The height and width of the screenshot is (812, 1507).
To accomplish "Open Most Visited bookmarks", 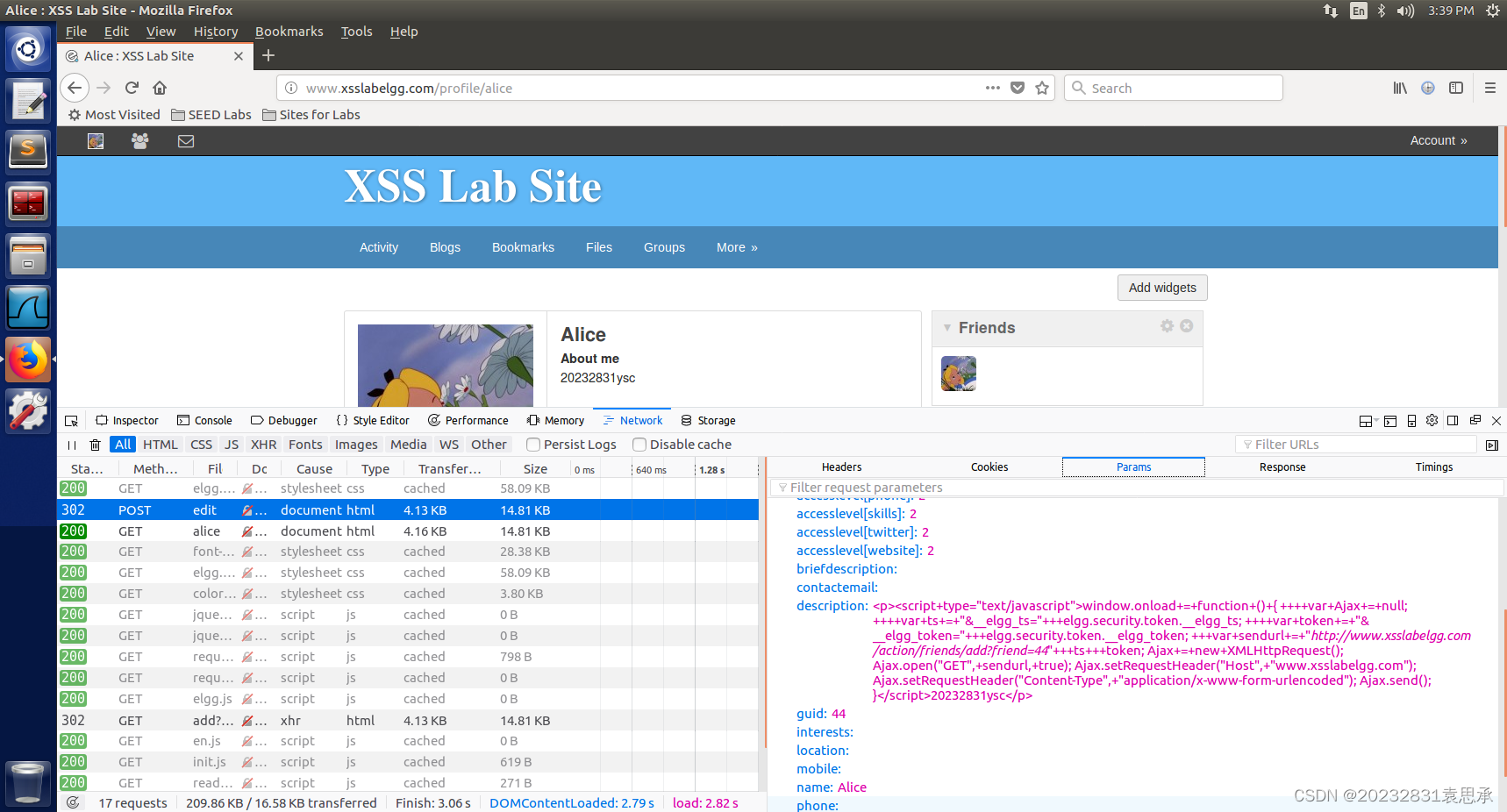I will (x=114, y=115).
